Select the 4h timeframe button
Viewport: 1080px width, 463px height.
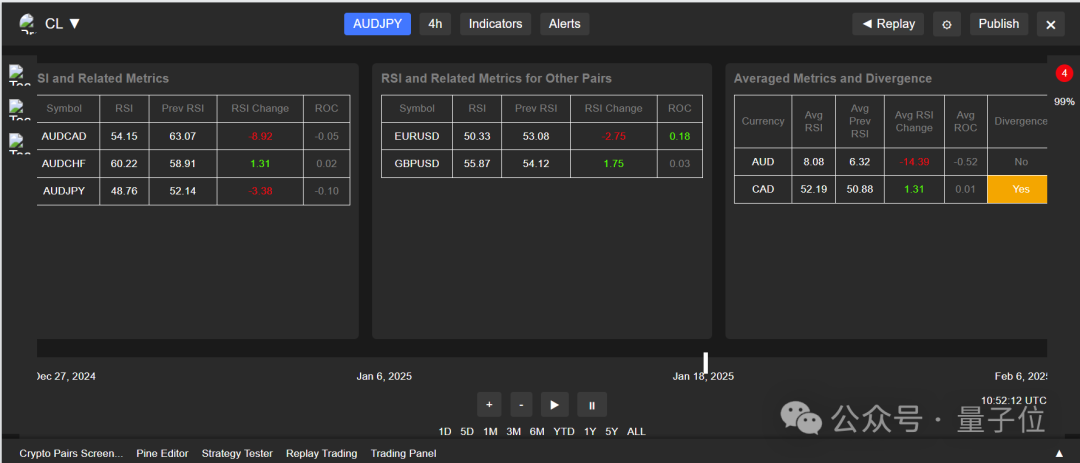[435, 24]
